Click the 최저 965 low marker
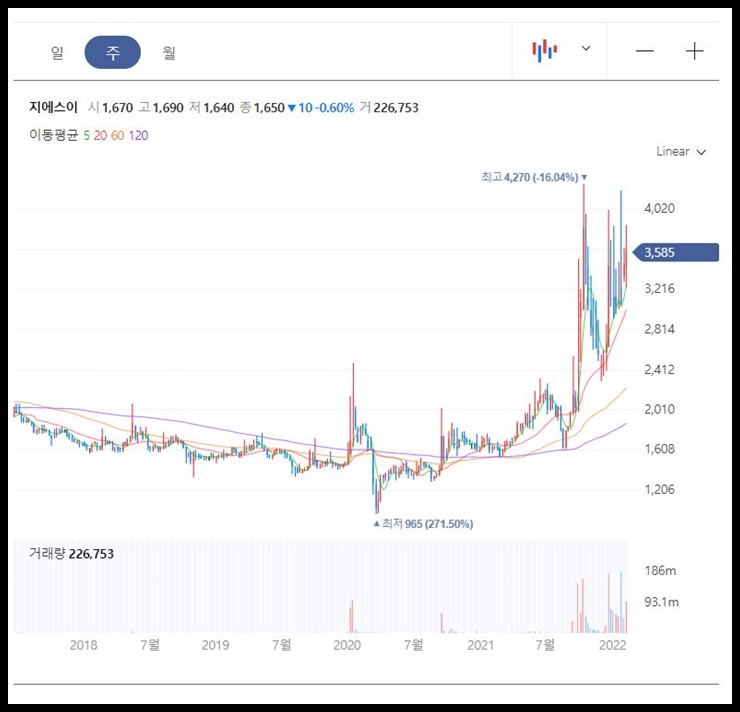The width and height of the screenshot is (740, 712). point(423,524)
